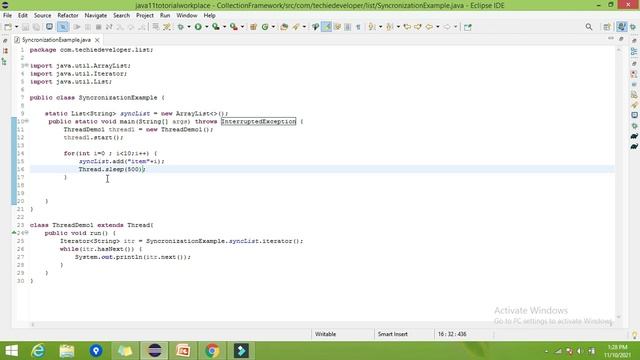Open File Explorer from the taskbar
Image resolution: width=640 pixels, height=360 pixels.
67,351
